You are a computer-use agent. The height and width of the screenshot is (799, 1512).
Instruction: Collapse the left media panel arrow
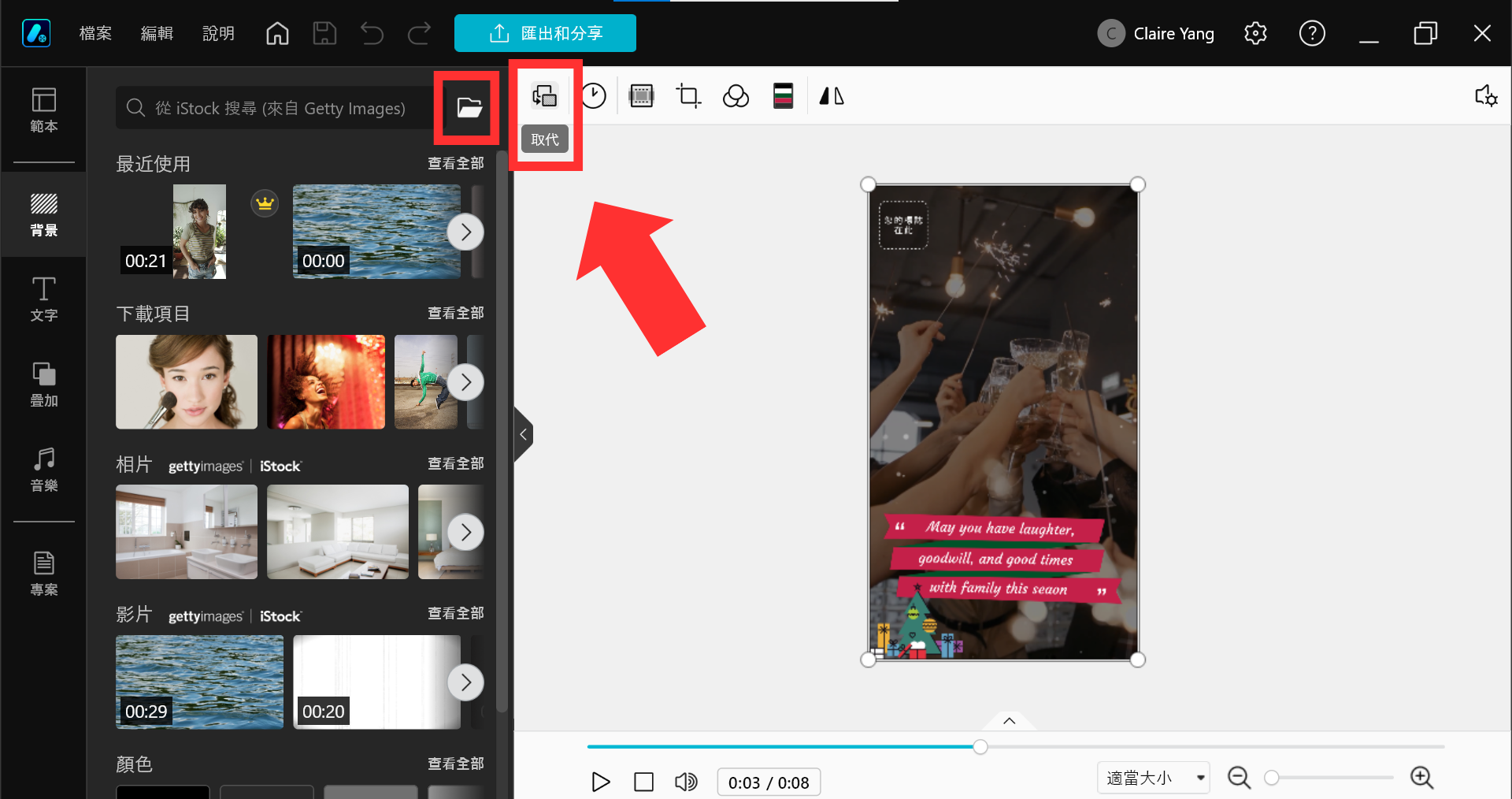click(523, 434)
